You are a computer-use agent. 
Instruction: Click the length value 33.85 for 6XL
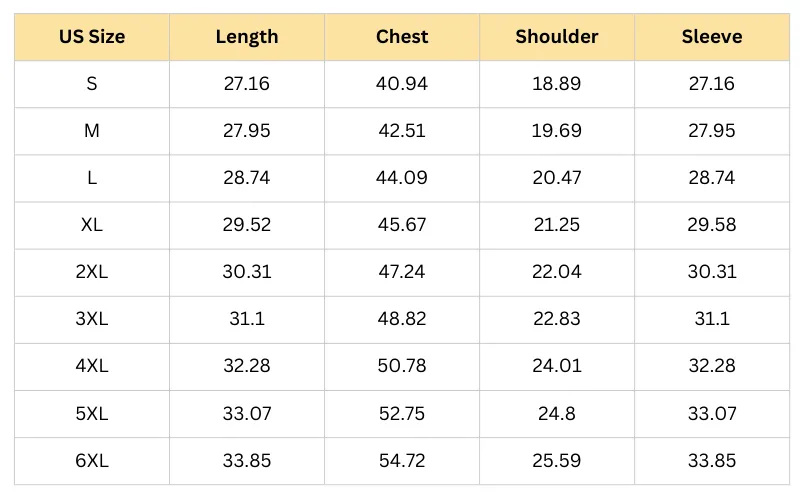247,460
